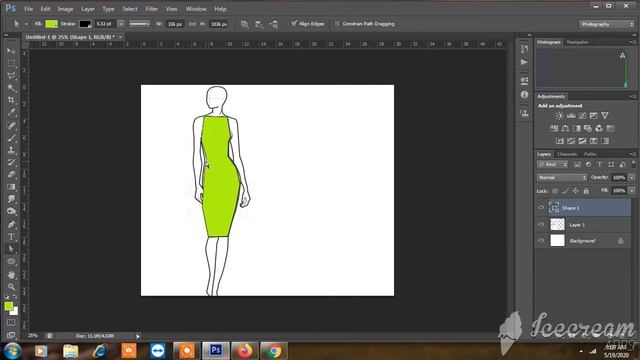Click the Vibrance triangle adjustment icon
640x360 pixels.
pos(605,116)
